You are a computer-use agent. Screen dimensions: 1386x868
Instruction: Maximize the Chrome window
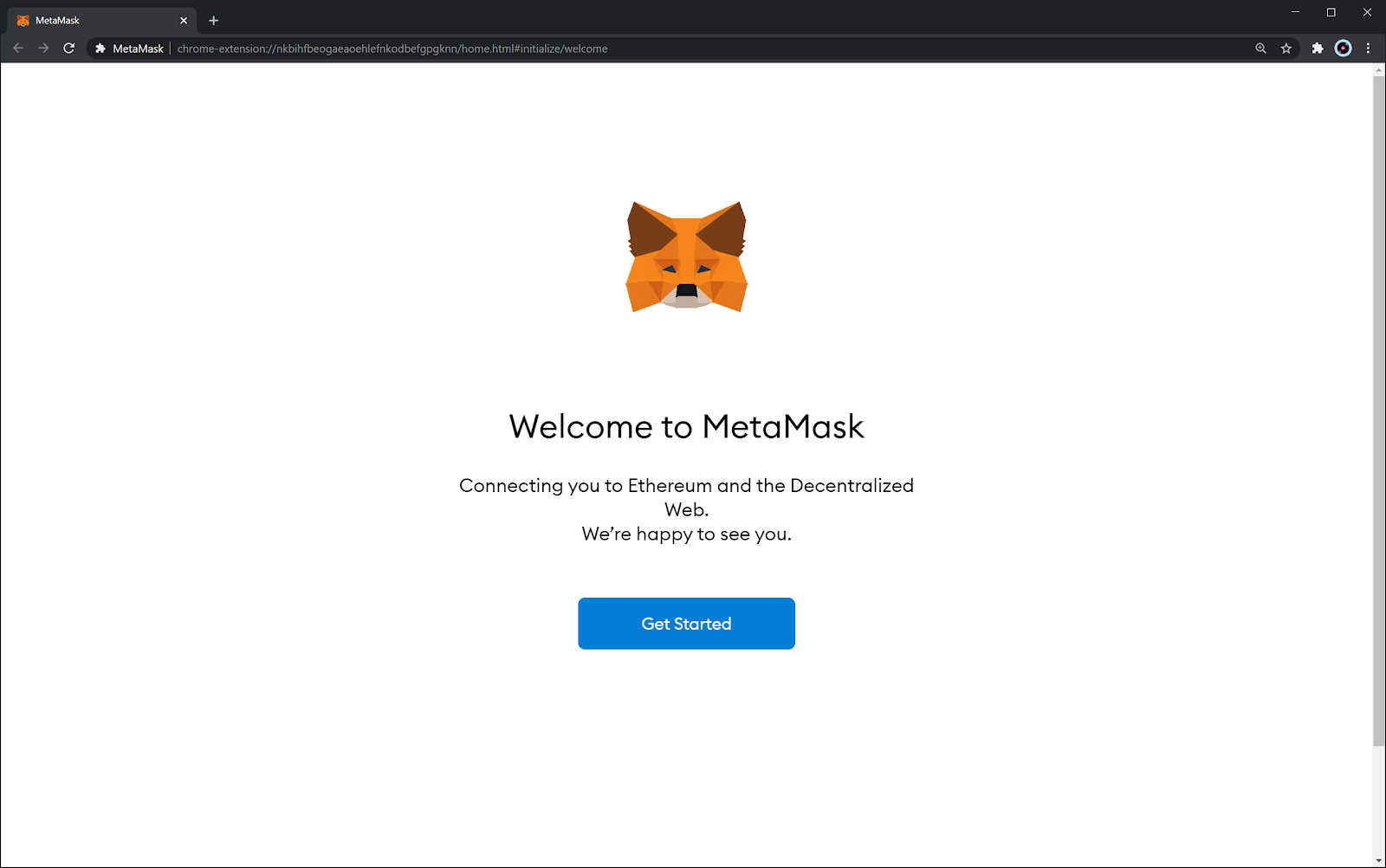tap(1331, 12)
